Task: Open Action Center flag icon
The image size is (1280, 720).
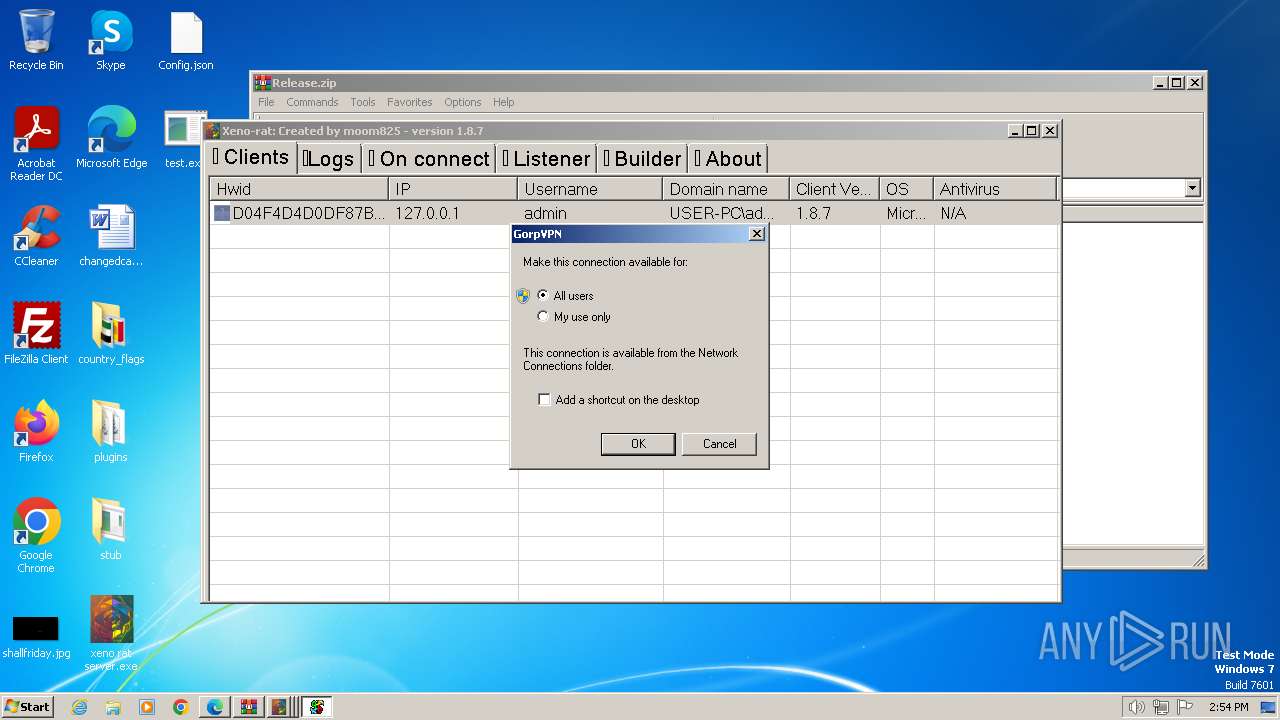Action: tap(1185, 707)
